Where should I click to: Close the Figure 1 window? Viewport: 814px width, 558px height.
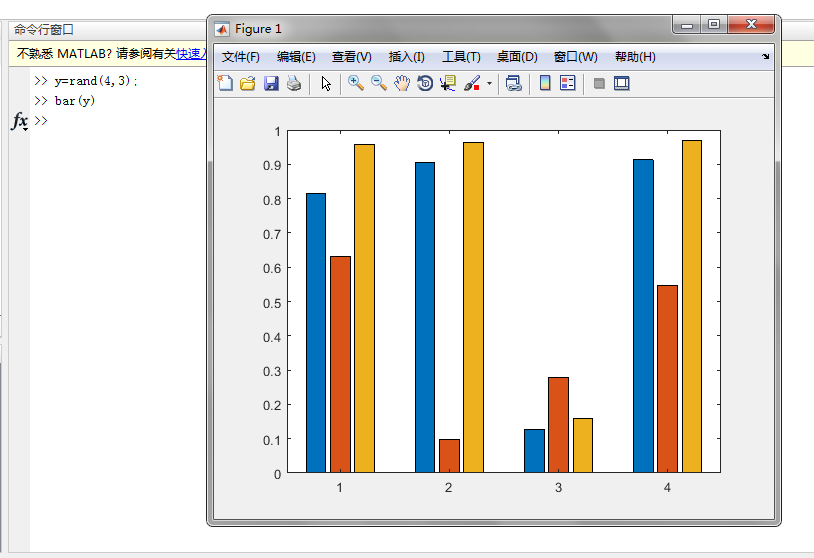(751, 24)
